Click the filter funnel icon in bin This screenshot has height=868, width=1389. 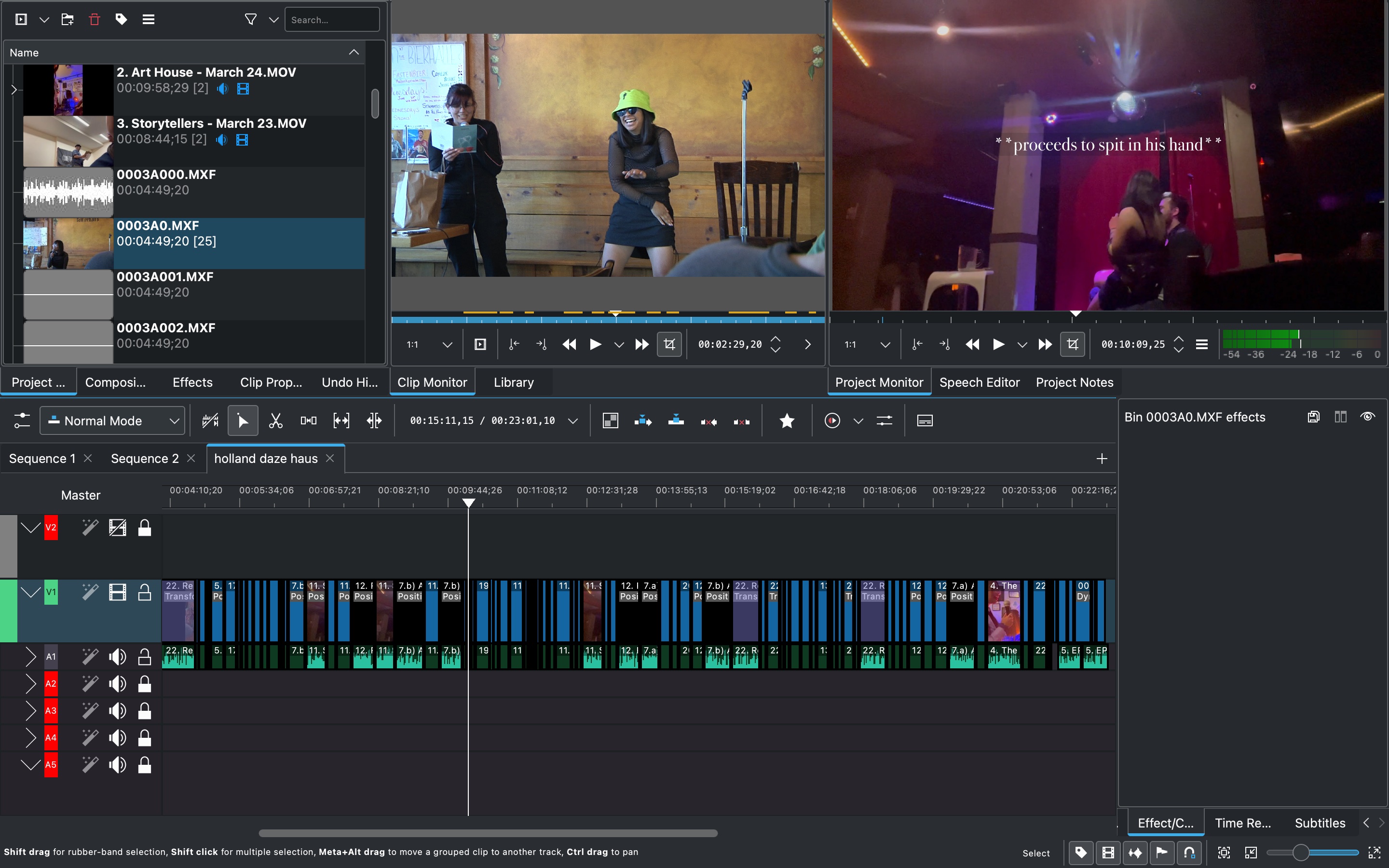250,19
